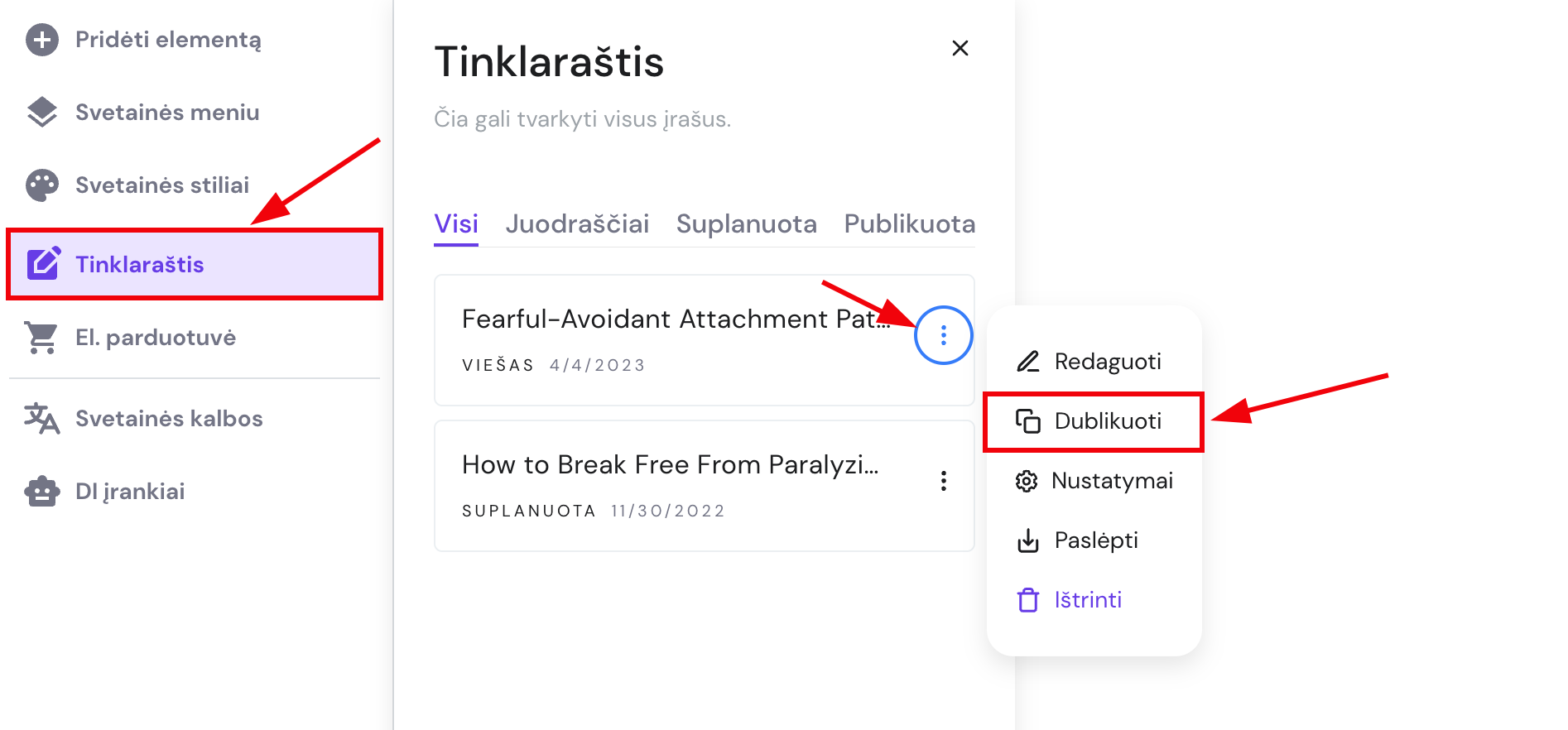Open El. parduotuvė shopping cart icon
The image size is (1568, 730).
click(x=42, y=337)
